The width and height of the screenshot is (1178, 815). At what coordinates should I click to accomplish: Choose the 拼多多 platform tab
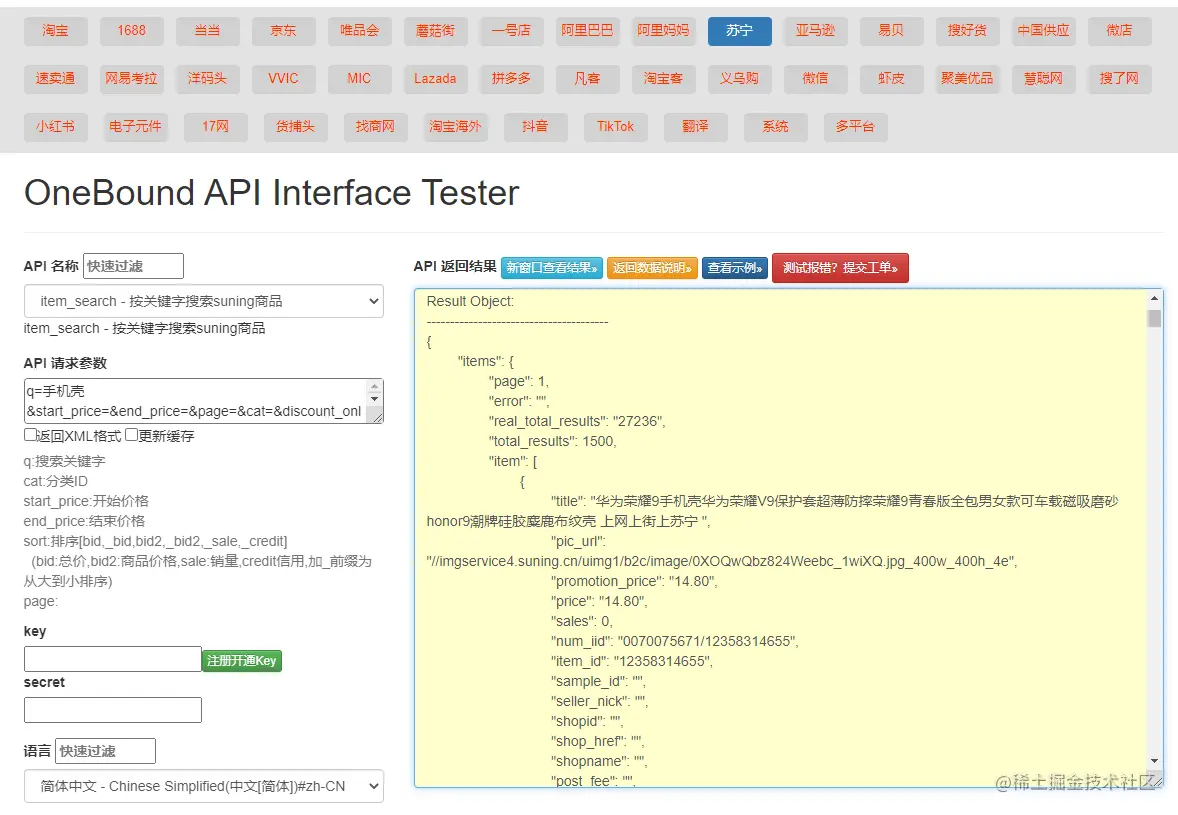[x=511, y=79]
